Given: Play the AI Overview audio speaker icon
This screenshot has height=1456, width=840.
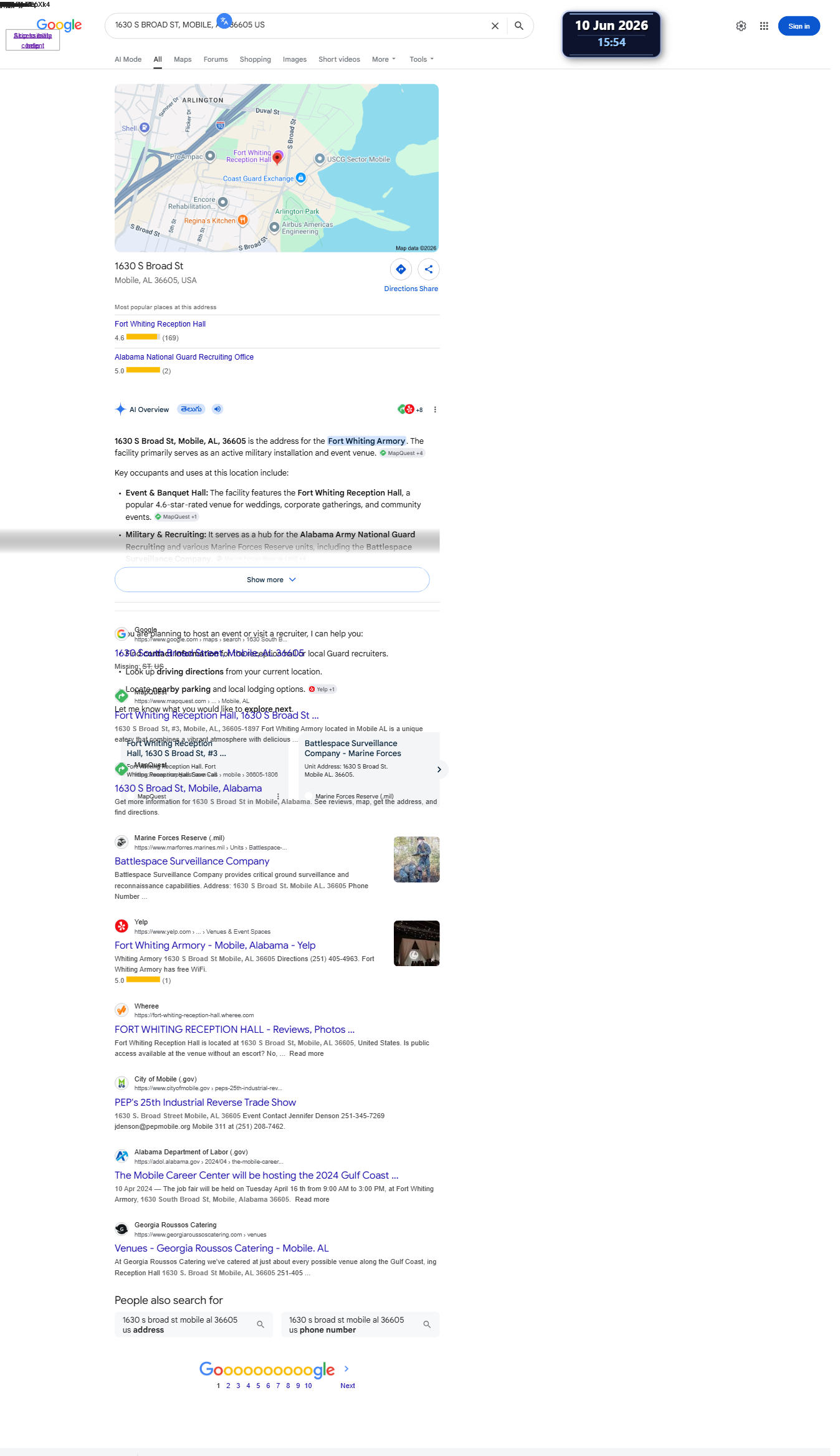Looking at the screenshot, I should (x=217, y=410).
